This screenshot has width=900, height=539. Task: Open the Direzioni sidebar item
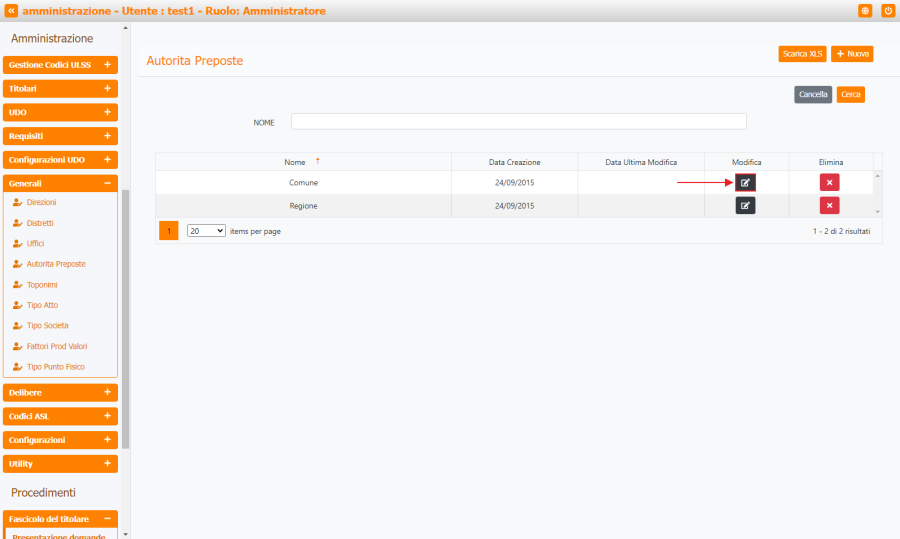41,202
